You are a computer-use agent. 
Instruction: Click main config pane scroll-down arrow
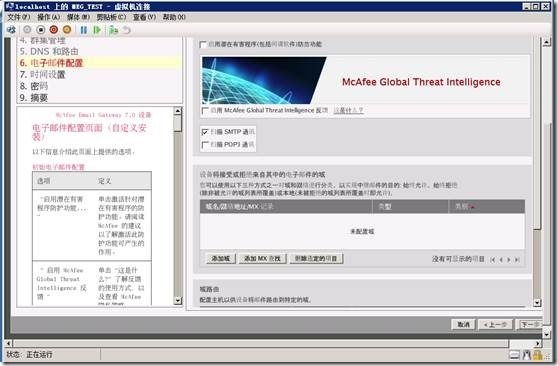click(x=537, y=303)
